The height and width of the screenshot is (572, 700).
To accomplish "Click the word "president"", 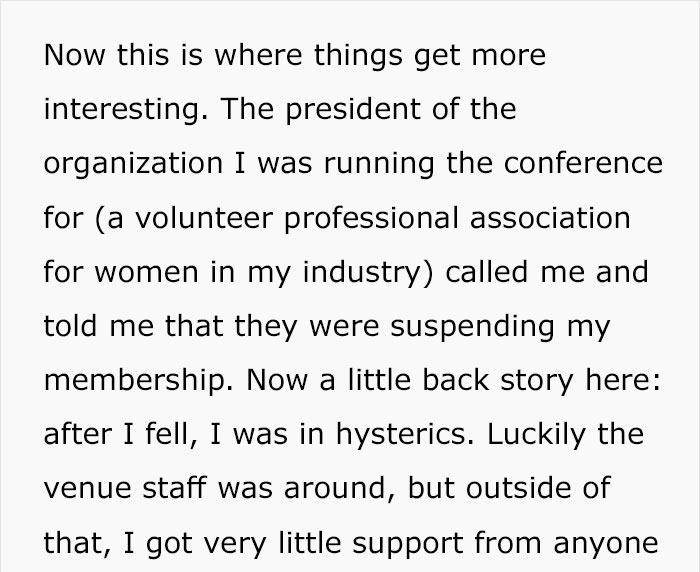I will click(352, 108).
